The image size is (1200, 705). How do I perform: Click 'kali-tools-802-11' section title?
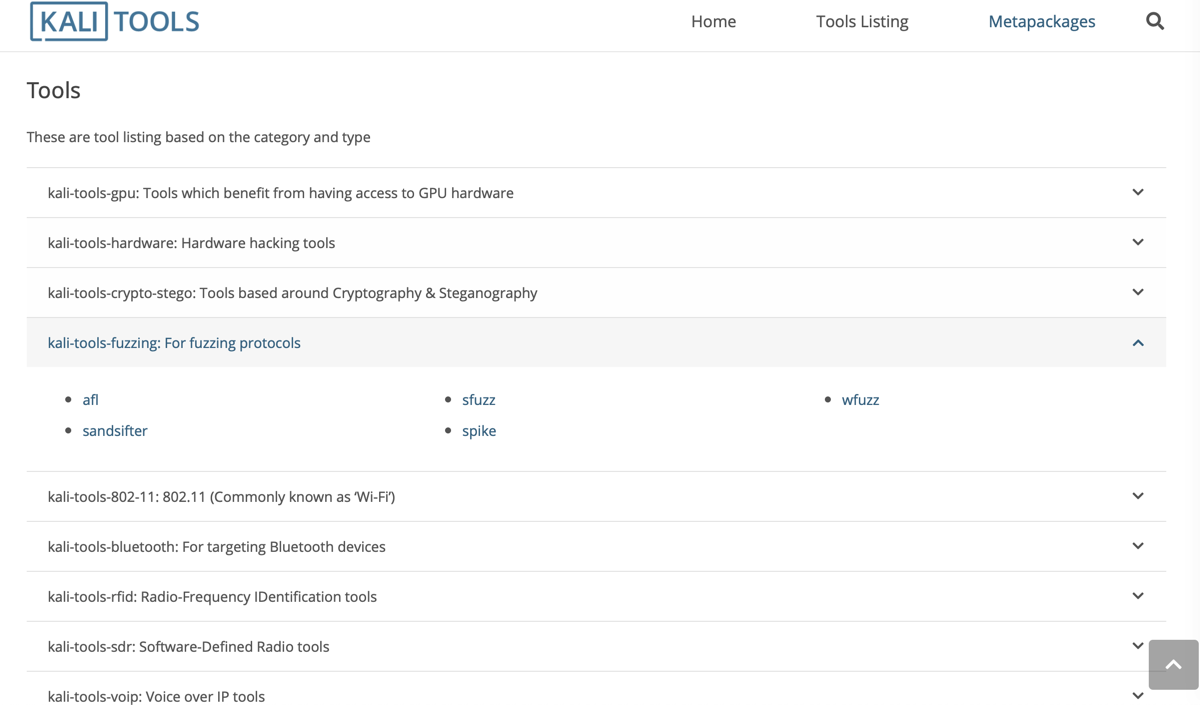click(x=221, y=496)
